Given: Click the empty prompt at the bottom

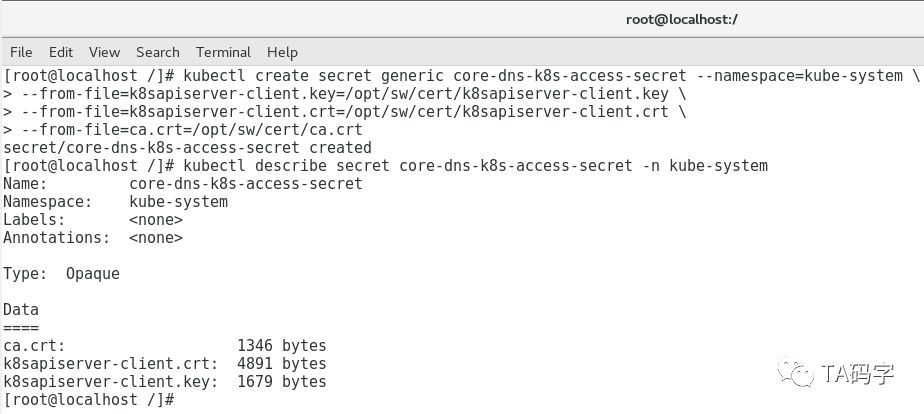Looking at the screenshot, I should pos(89,399).
